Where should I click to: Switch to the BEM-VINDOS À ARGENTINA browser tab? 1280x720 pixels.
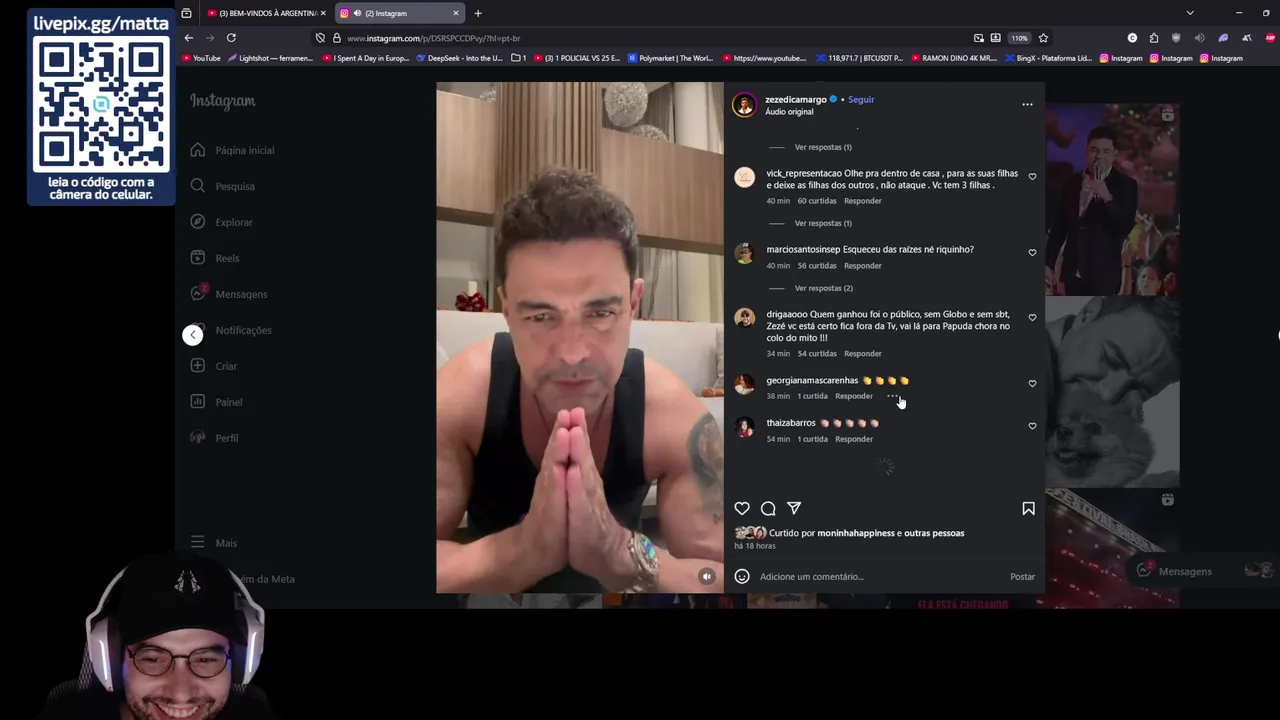(x=267, y=13)
